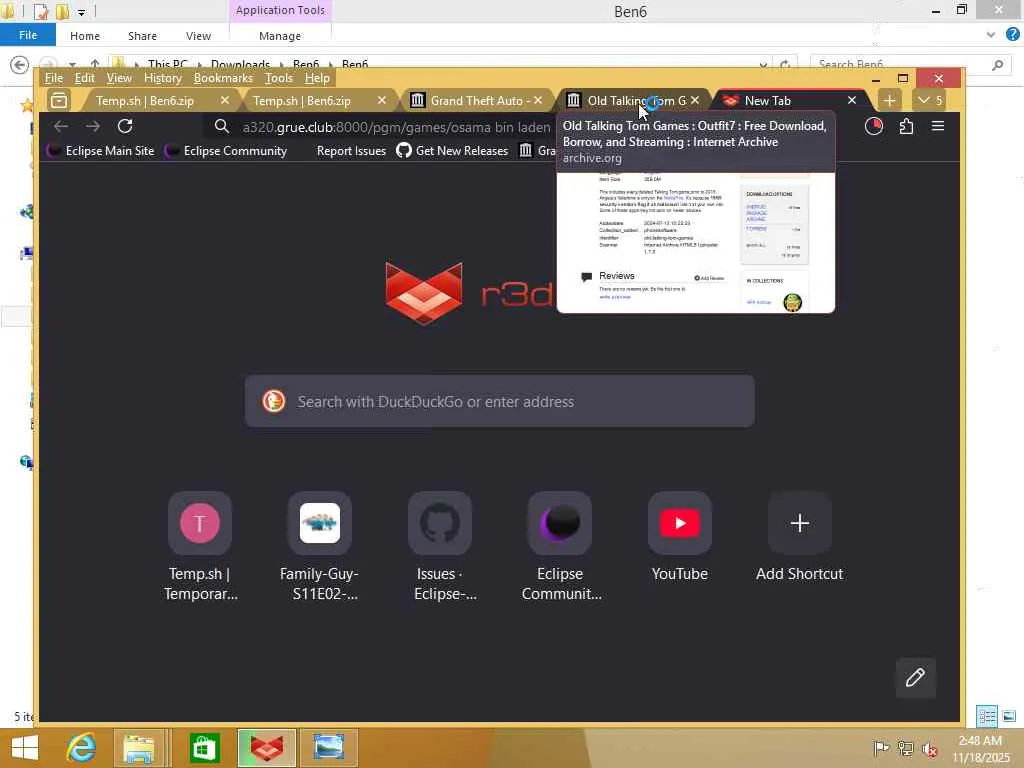Image resolution: width=1024 pixels, height=768 pixels.
Task: Open the Action Center flag tray icon
Action: [x=881, y=748]
